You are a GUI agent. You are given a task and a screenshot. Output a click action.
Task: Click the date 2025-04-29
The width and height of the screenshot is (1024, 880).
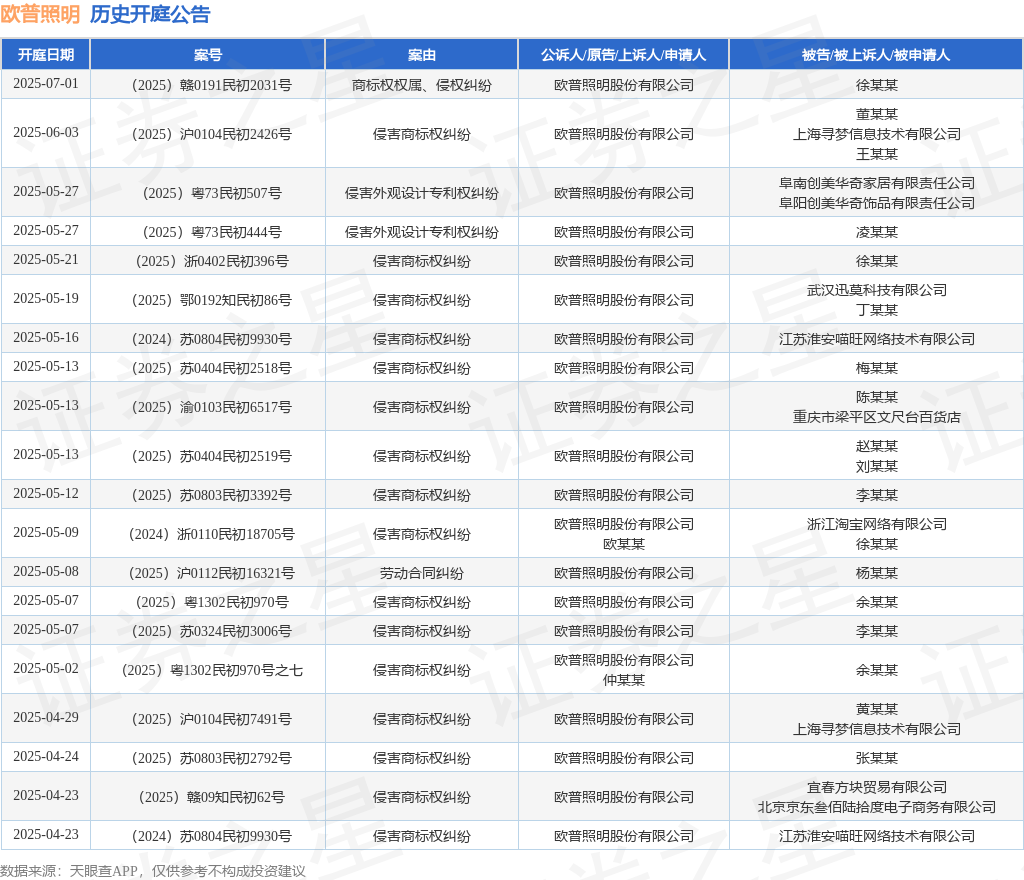pos(46,718)
